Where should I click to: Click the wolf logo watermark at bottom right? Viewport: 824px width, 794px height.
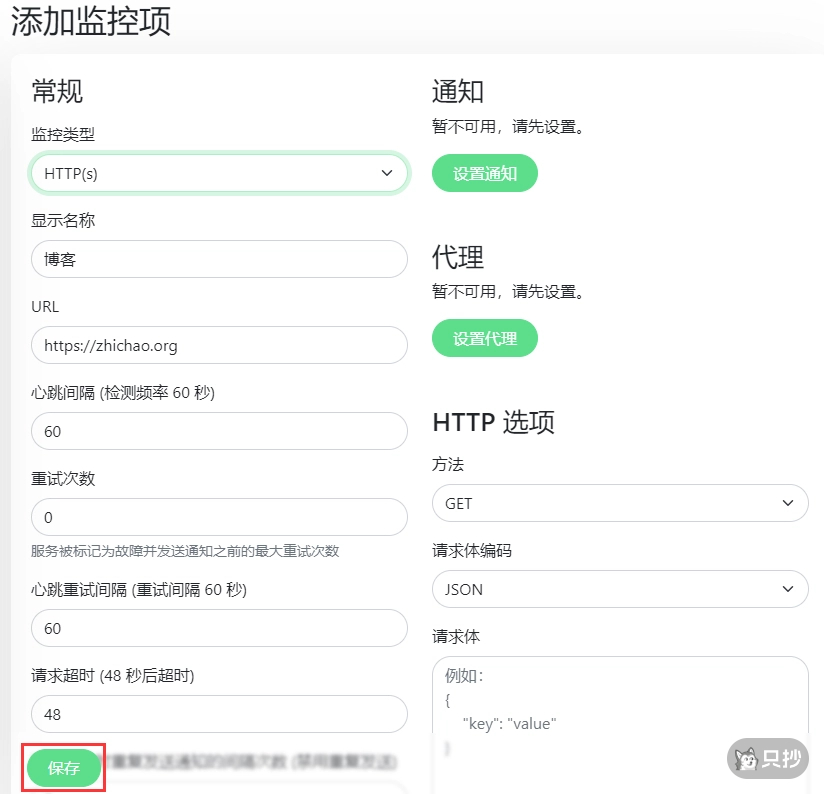pyautogui.click(x=748, y=759)
